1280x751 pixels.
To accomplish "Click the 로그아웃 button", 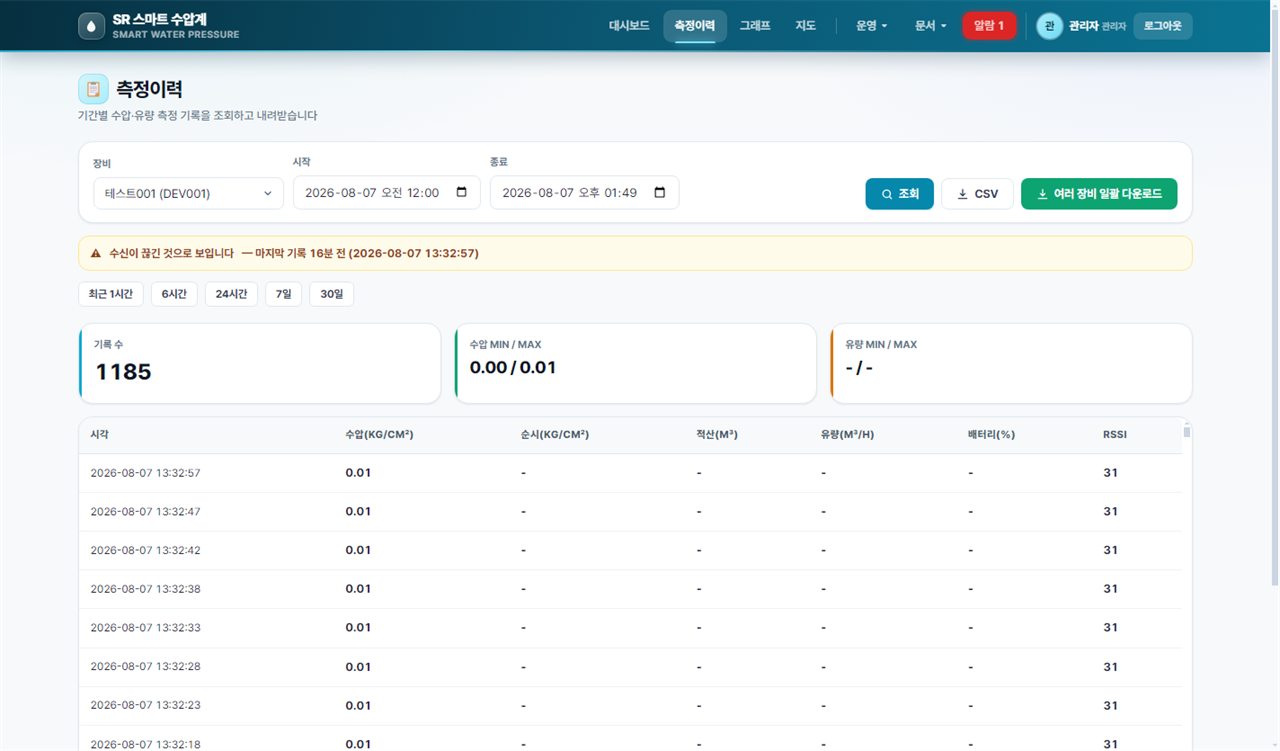I will coord(1163,26).
